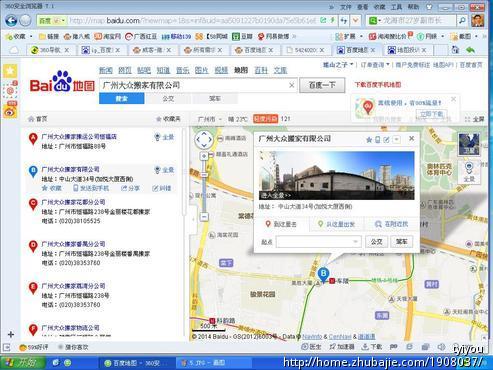
Task: Zoom in with the map plus button
Action: [204, 156]
